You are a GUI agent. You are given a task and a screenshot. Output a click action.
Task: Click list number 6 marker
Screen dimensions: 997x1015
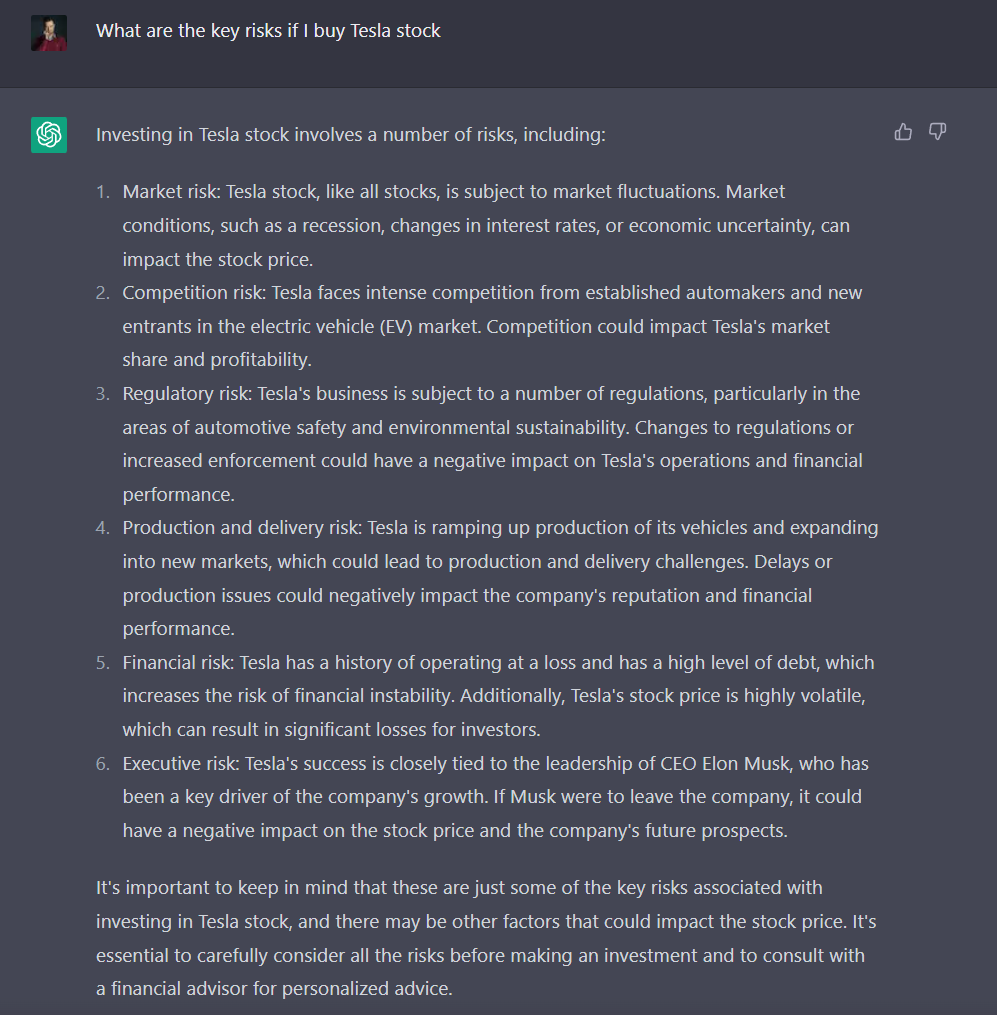click(103, 764)
